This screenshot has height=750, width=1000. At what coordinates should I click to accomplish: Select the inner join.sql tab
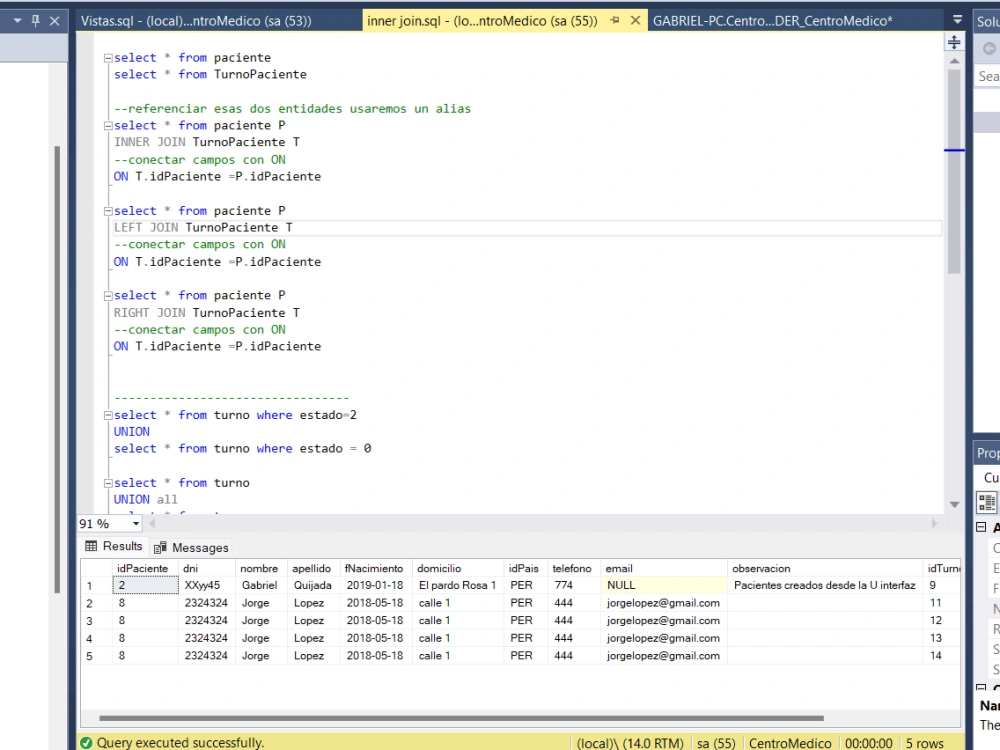tap(482, 21)
